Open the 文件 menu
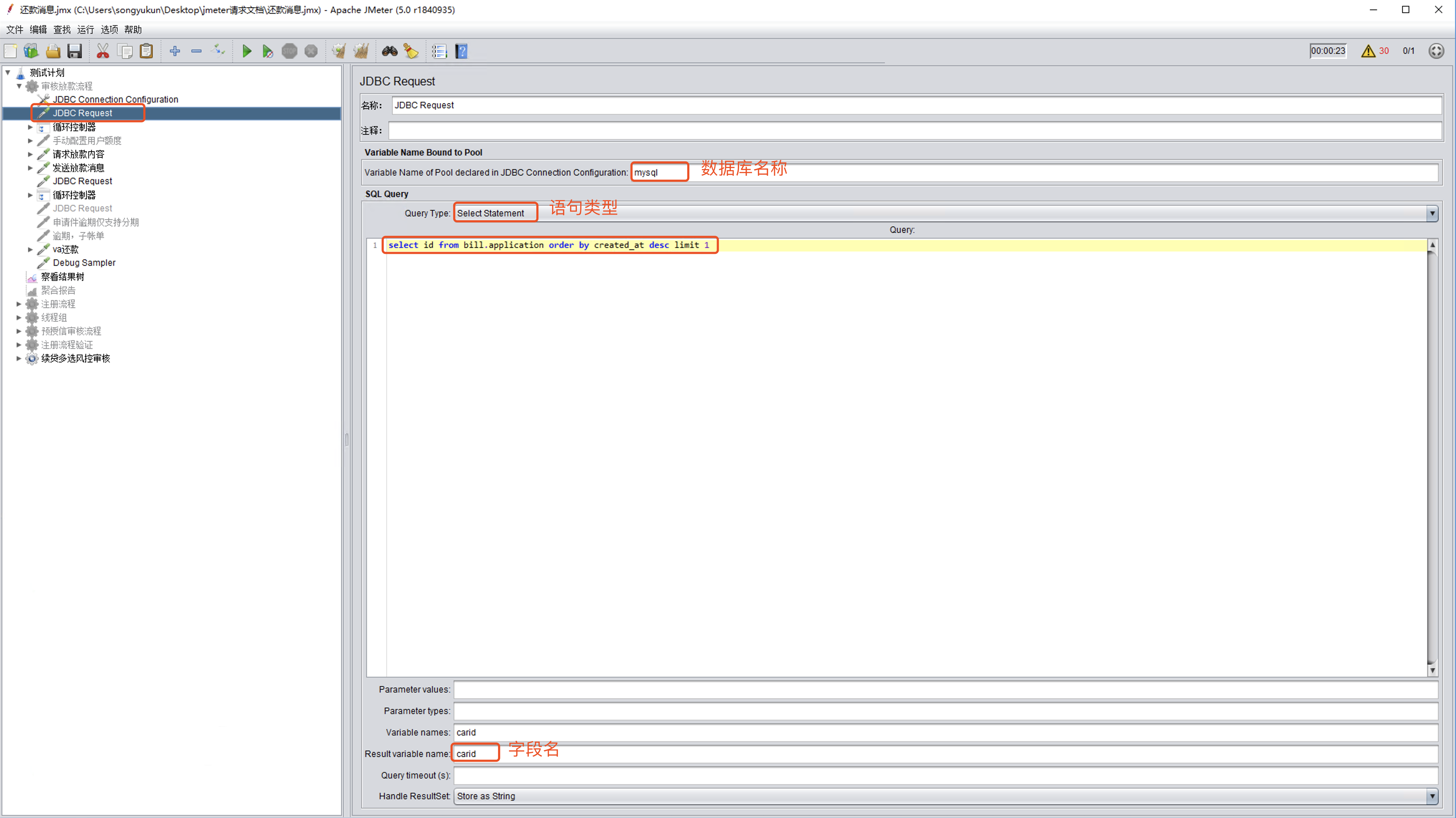The image size is (1456, 818). click(x=15, y=29)
